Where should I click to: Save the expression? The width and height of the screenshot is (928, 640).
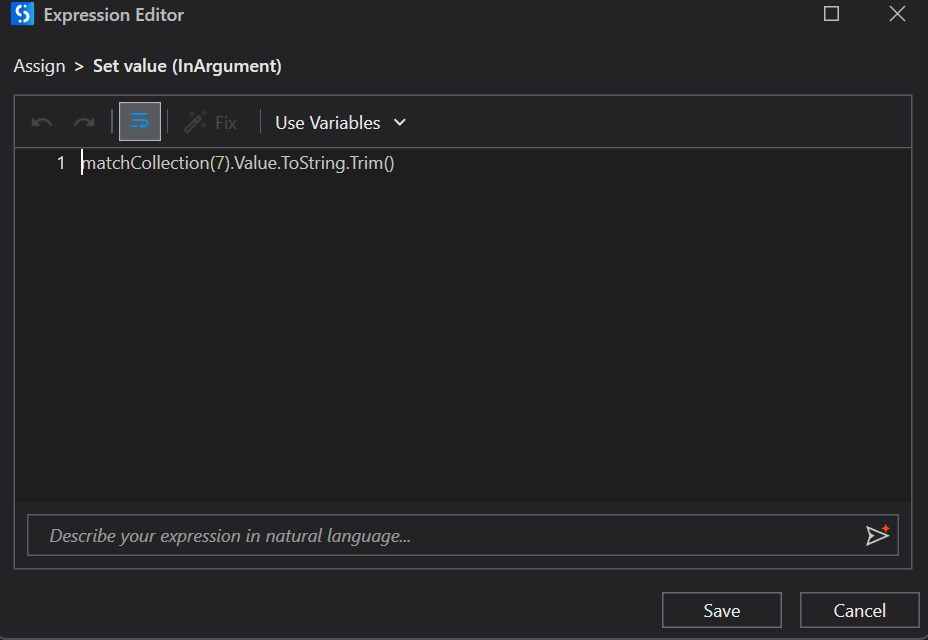coord(721,610)
